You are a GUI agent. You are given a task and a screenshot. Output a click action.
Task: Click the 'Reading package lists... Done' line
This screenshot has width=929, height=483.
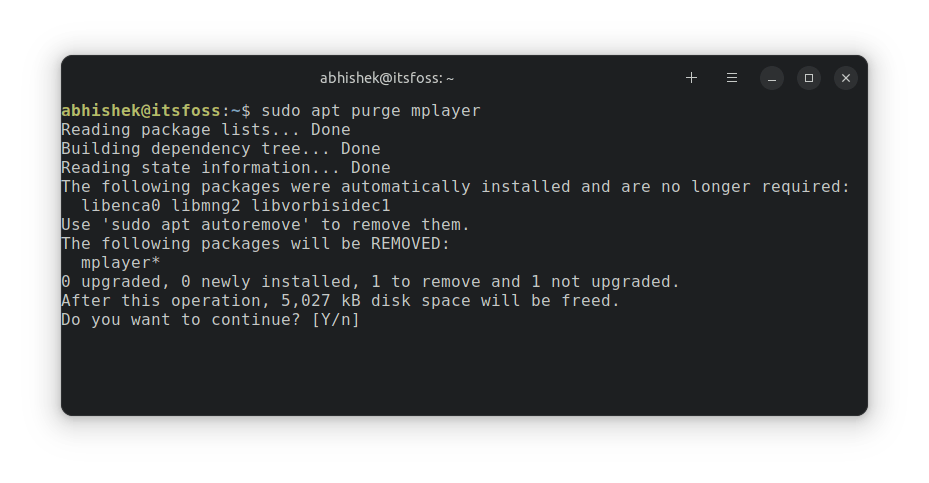tap(205, 129)
